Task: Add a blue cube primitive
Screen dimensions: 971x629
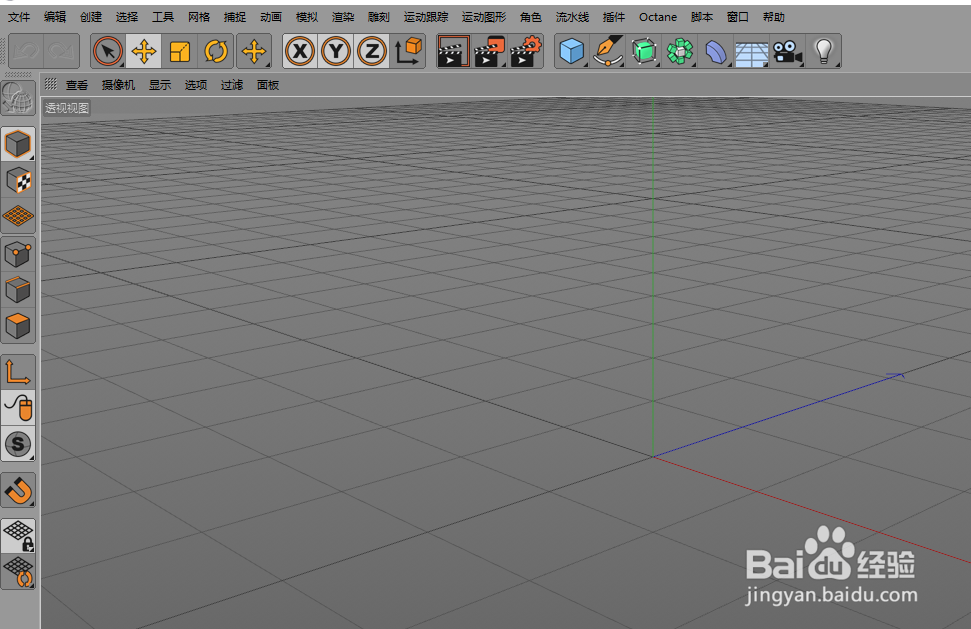Action: [572, 51]
